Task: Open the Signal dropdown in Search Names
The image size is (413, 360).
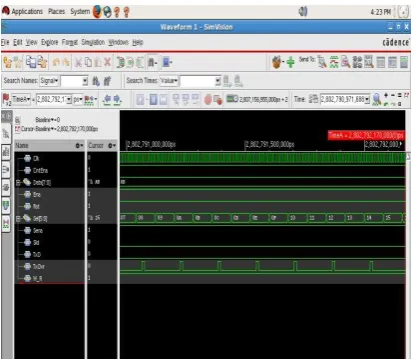Action: point(49,81)
